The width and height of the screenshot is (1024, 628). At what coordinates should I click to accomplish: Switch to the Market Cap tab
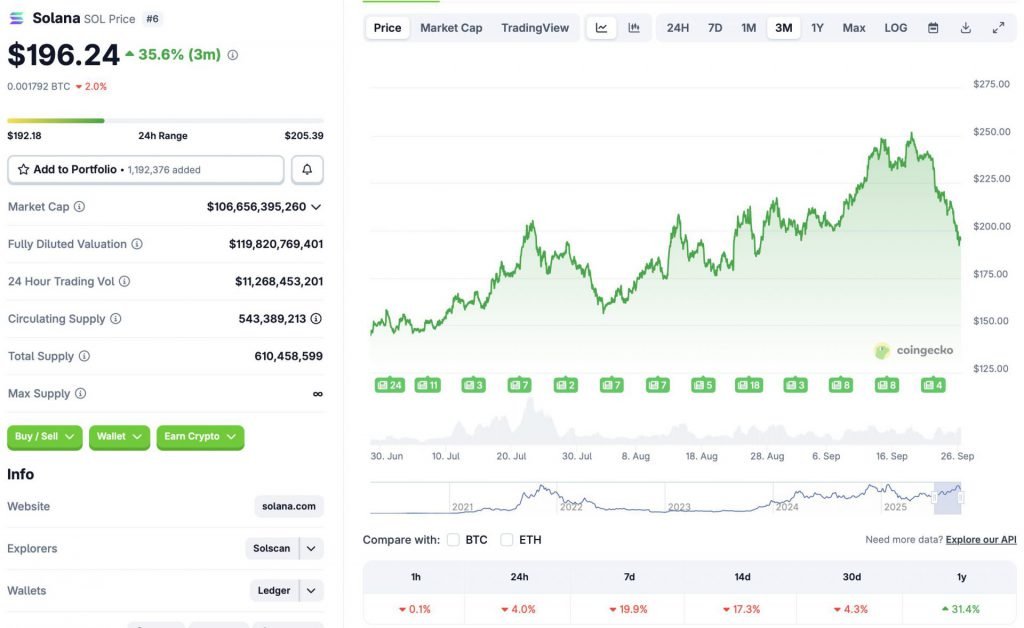click(451, 28)
